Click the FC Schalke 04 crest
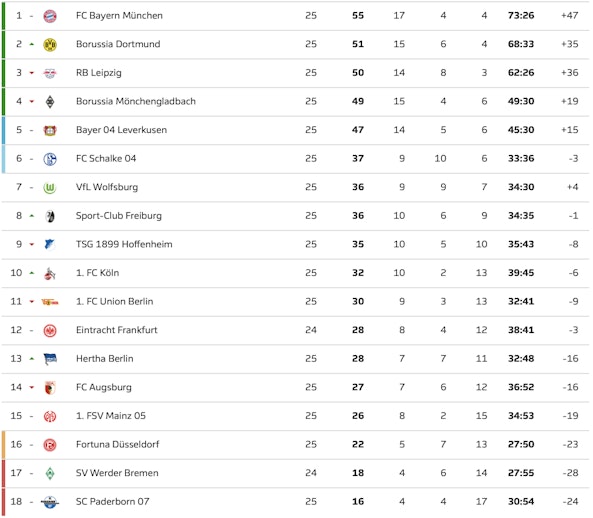Image resolution: width=593 pixels, height=518 pixels. click(x=50, y=159)
